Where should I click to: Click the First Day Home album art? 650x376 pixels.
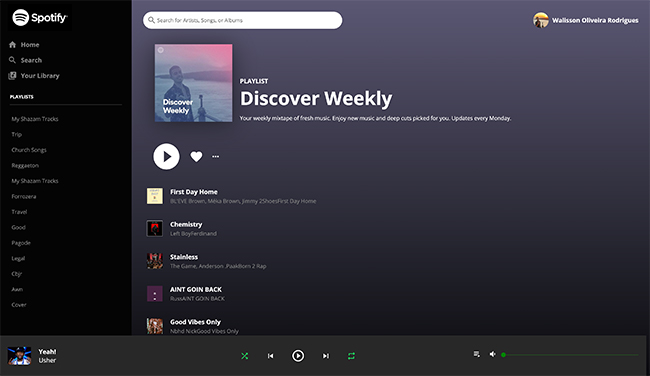155,196
